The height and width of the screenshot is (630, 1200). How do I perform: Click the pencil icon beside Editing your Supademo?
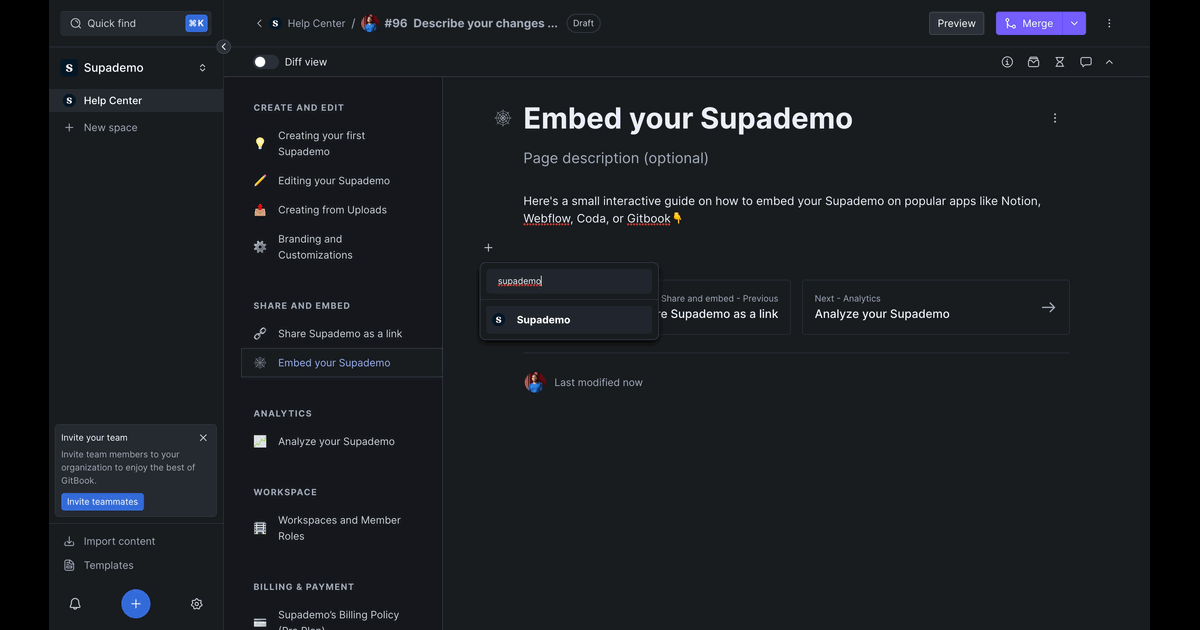(260, 181)
